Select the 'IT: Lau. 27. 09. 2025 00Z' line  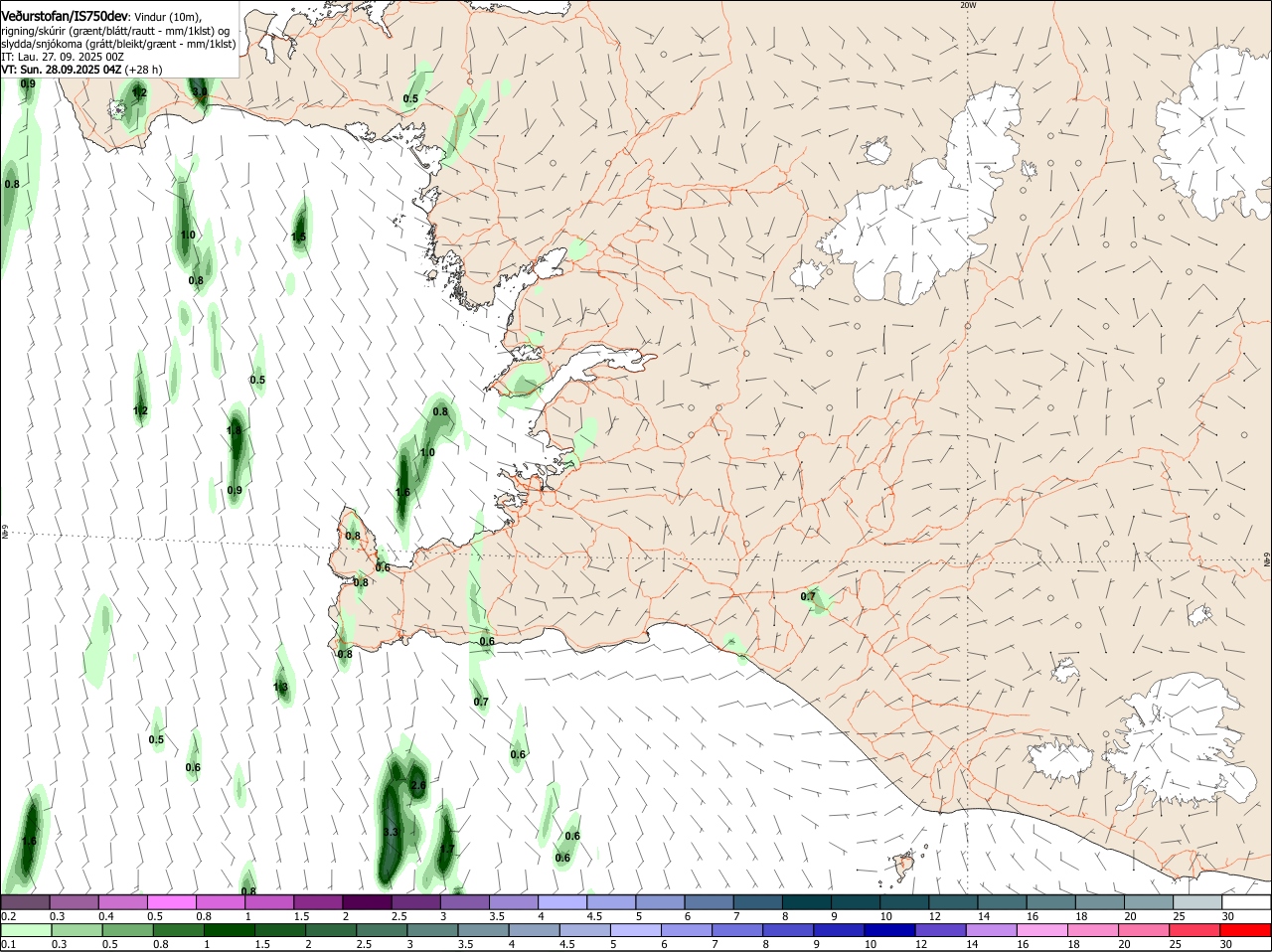pos(63,57)
